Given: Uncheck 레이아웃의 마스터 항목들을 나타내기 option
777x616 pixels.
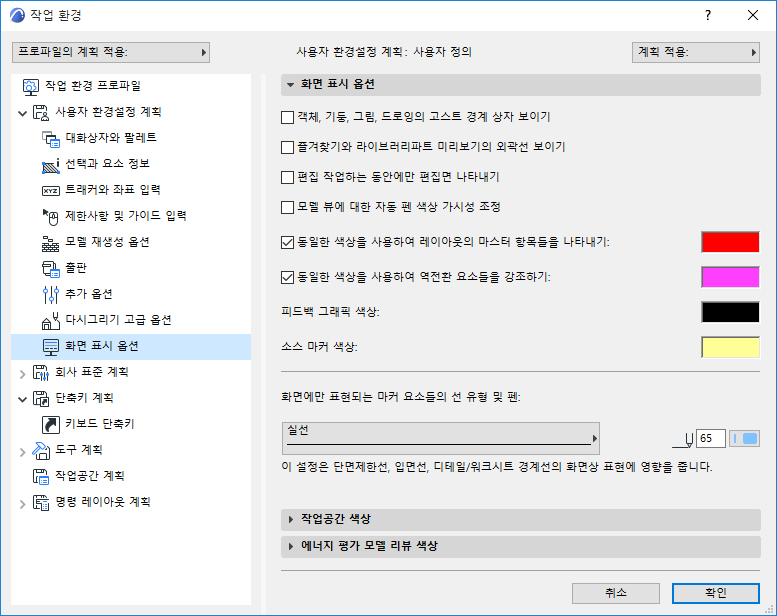Looking at the screenshot, I should pyautogui.click(x=287, y=242).
